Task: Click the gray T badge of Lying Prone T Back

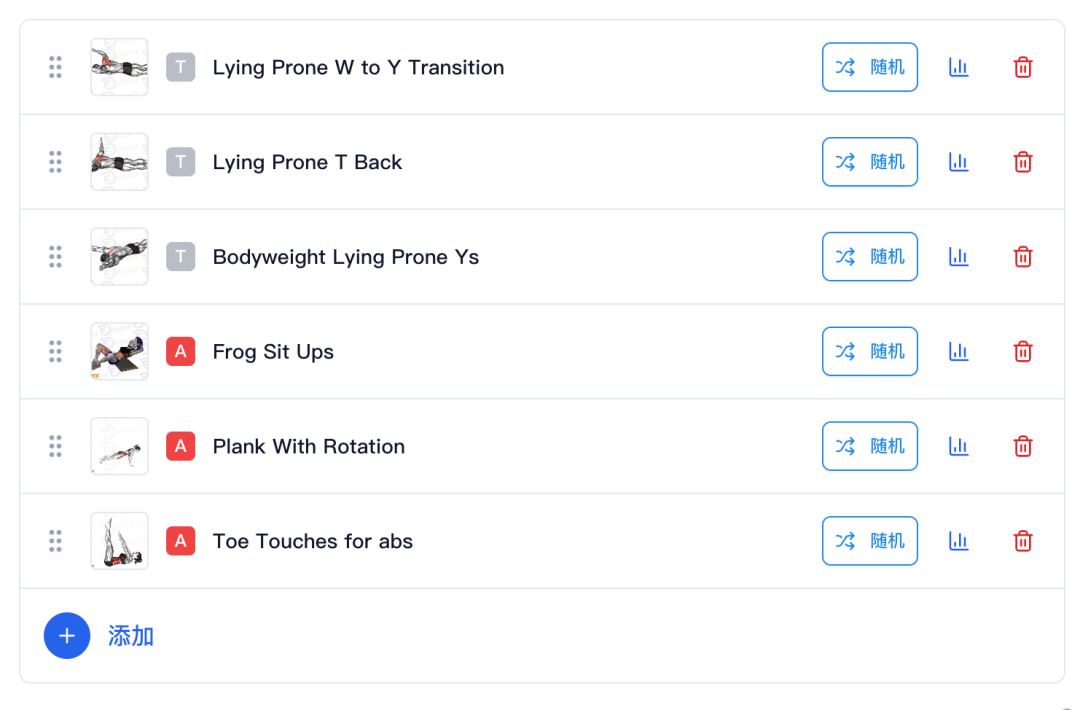Action: (180, 162)
